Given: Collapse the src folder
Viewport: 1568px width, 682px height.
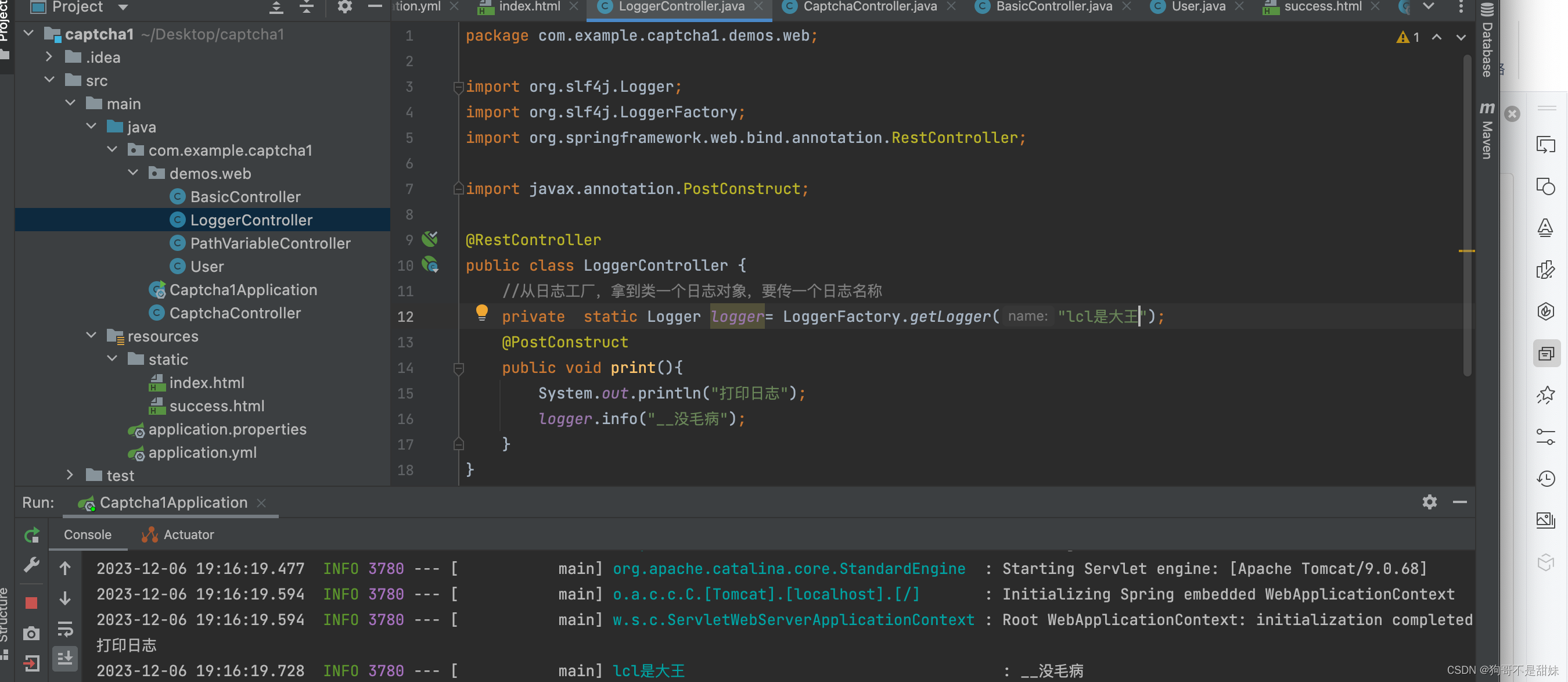Looking at the screenshot, I should tap(49, 80).
